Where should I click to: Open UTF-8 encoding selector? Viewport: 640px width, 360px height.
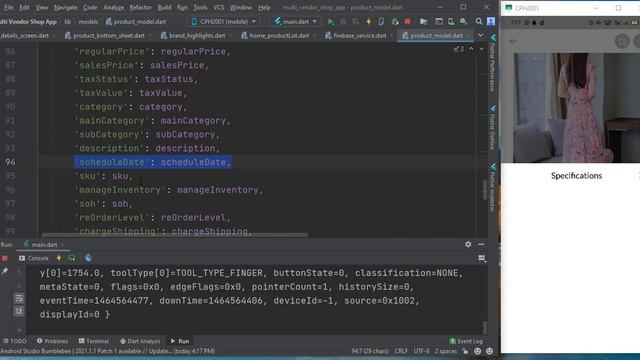tap(422, 351)
